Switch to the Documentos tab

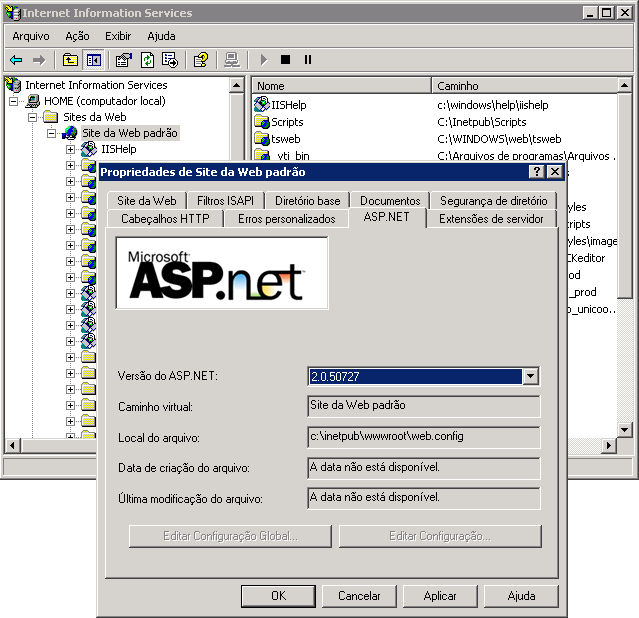pos(390,201)
